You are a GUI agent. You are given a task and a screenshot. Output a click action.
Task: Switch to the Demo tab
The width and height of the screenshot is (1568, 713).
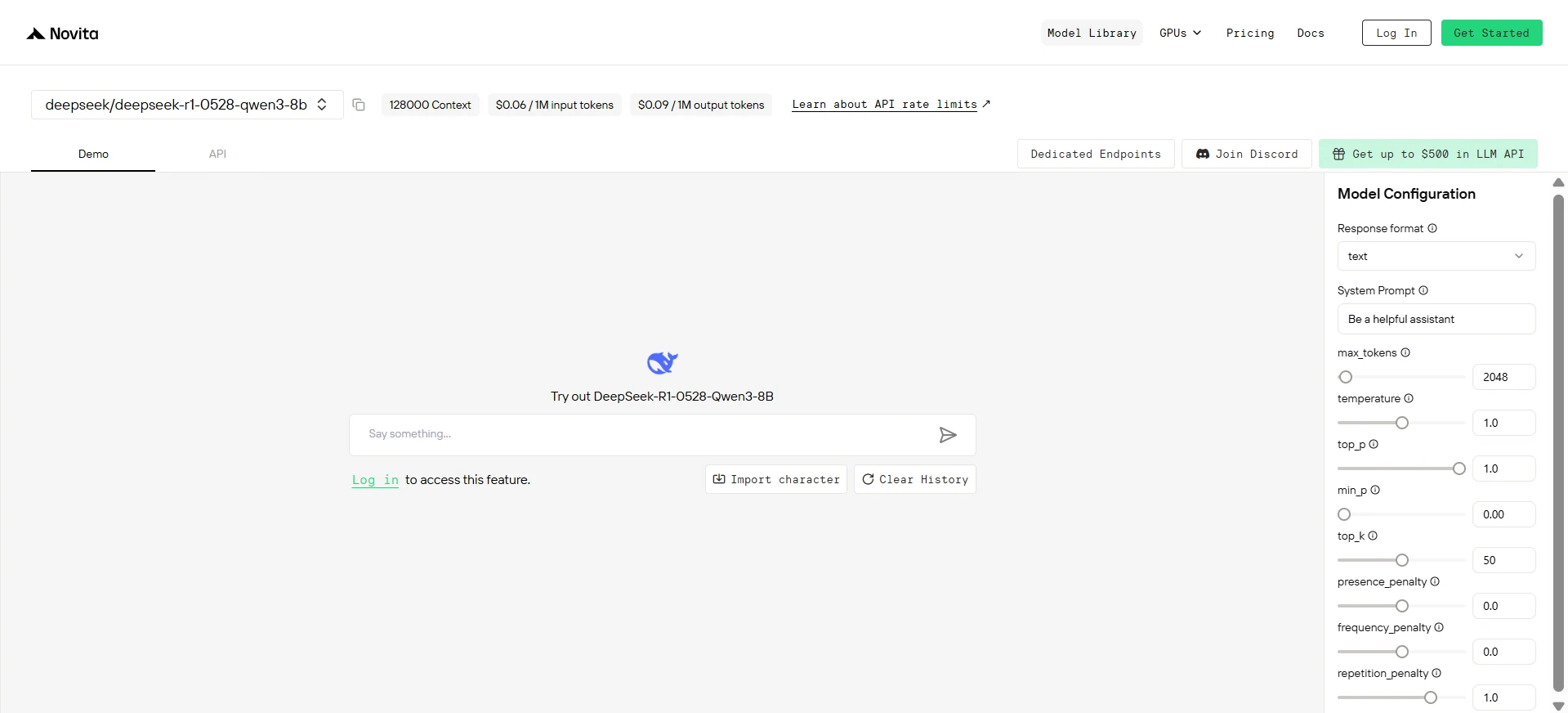coord(93,154)
